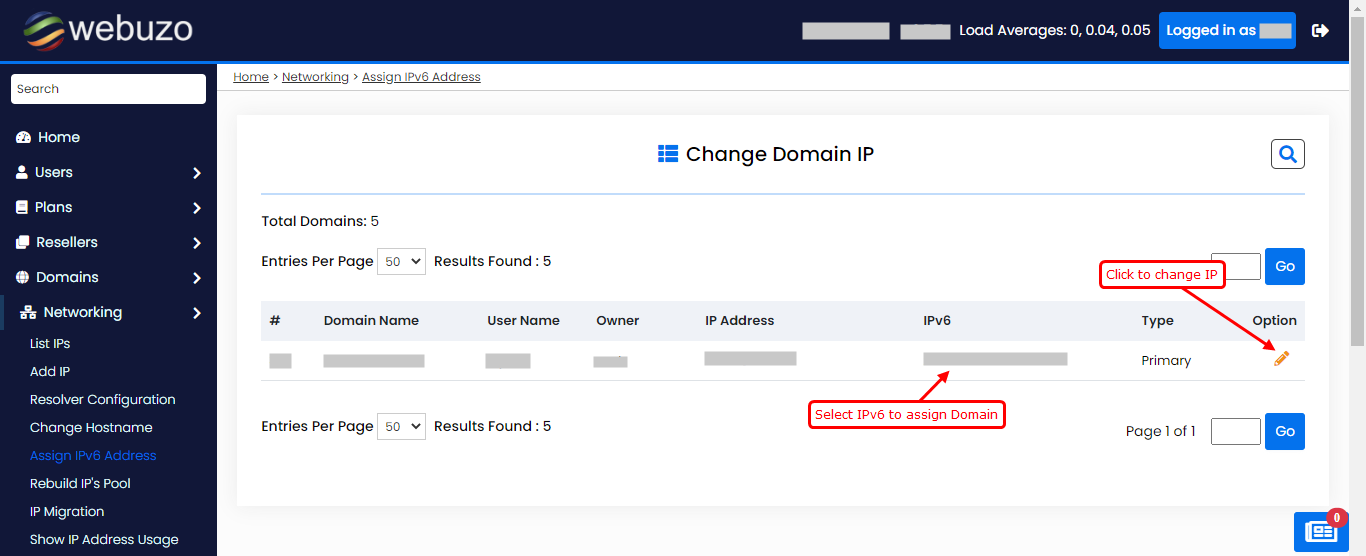The image size is (1366, 556).
Task: Go to Change Hostname page
Action: click(x=91, y=427)
